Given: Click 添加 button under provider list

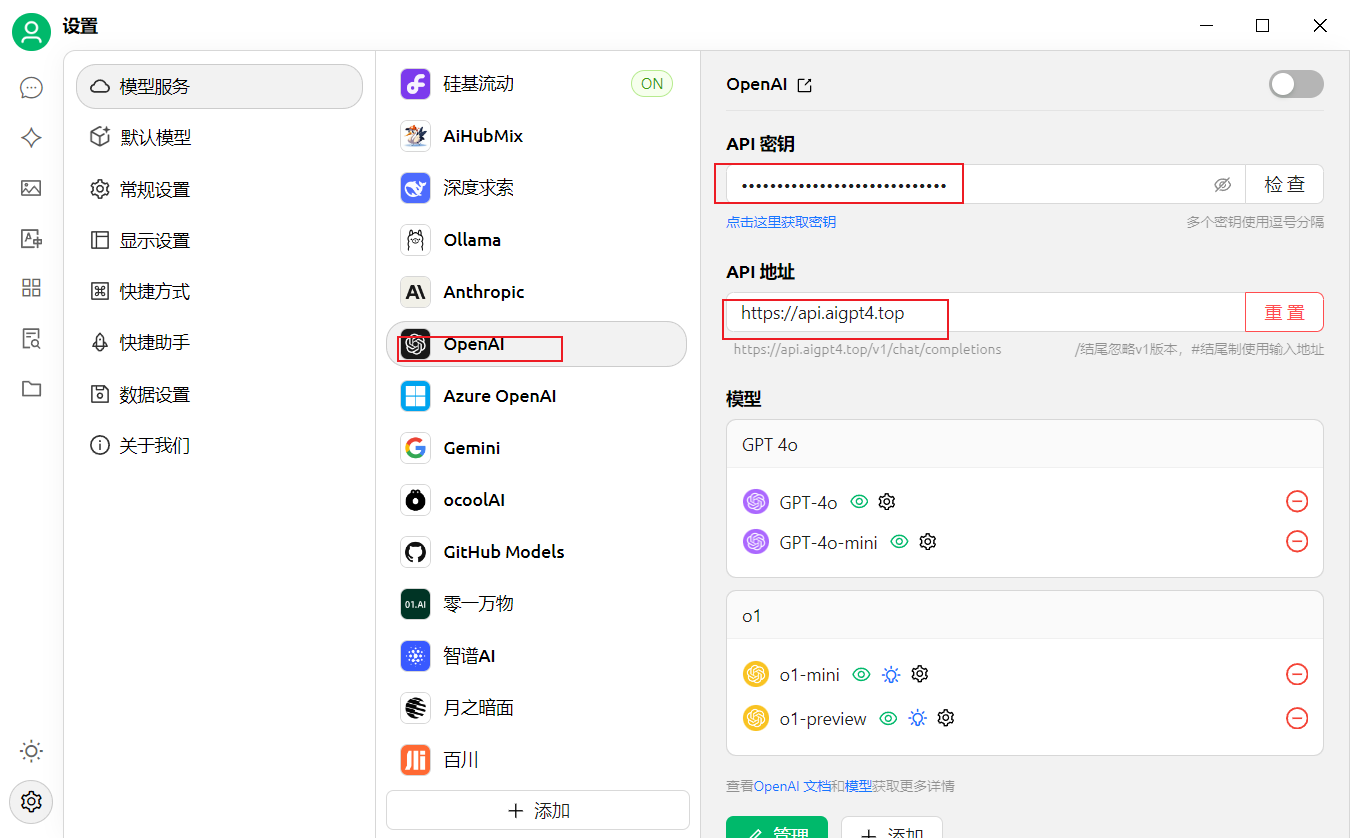Looking at the screenshot, I should point(538,810).
